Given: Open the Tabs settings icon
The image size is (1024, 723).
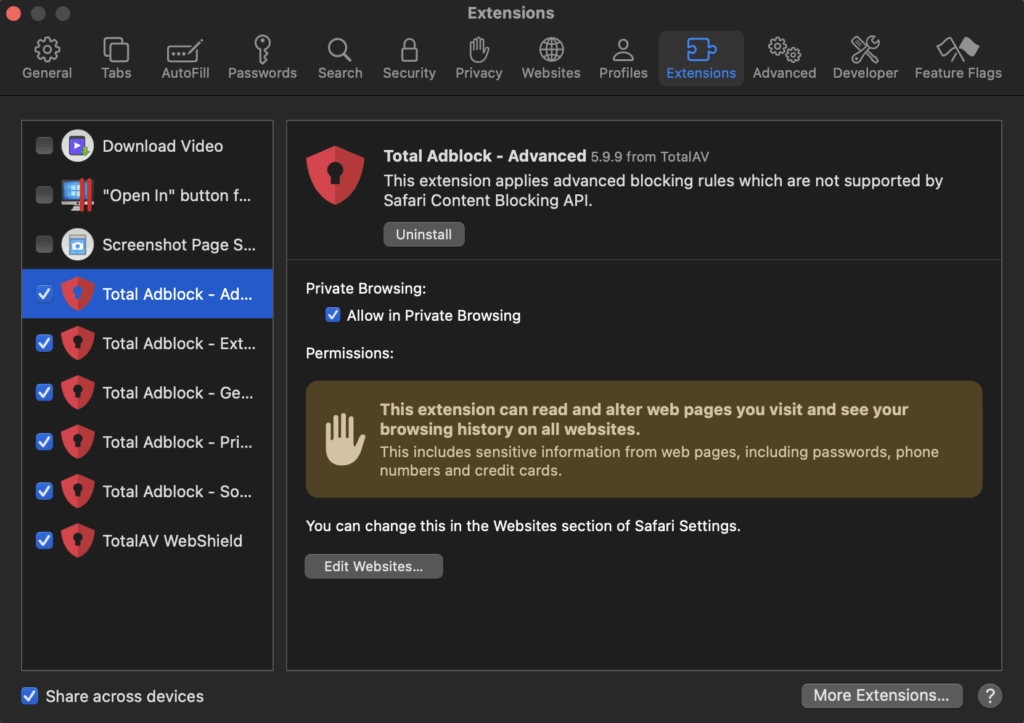Looking at the screenshot, I should coord(116,50).
